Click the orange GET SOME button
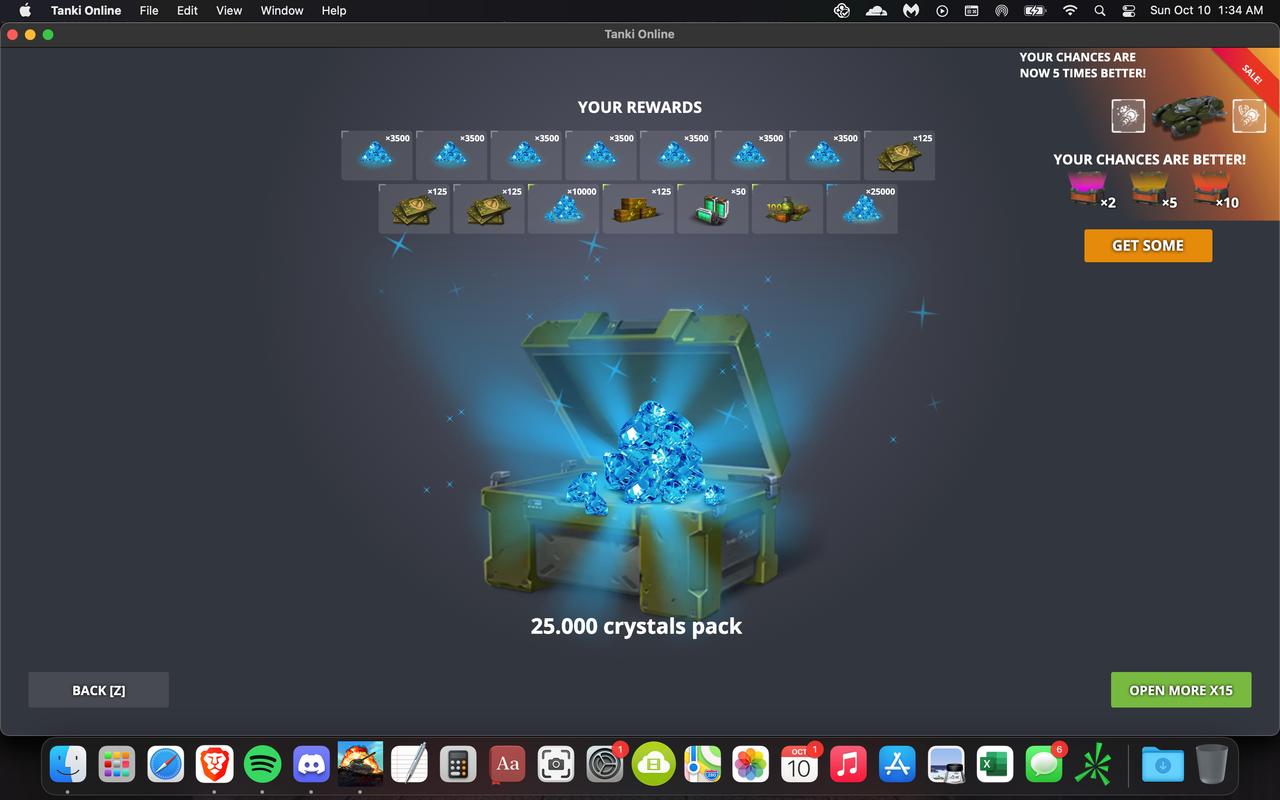This screenshot has width=1280, height=800. tap(1148, 245)
